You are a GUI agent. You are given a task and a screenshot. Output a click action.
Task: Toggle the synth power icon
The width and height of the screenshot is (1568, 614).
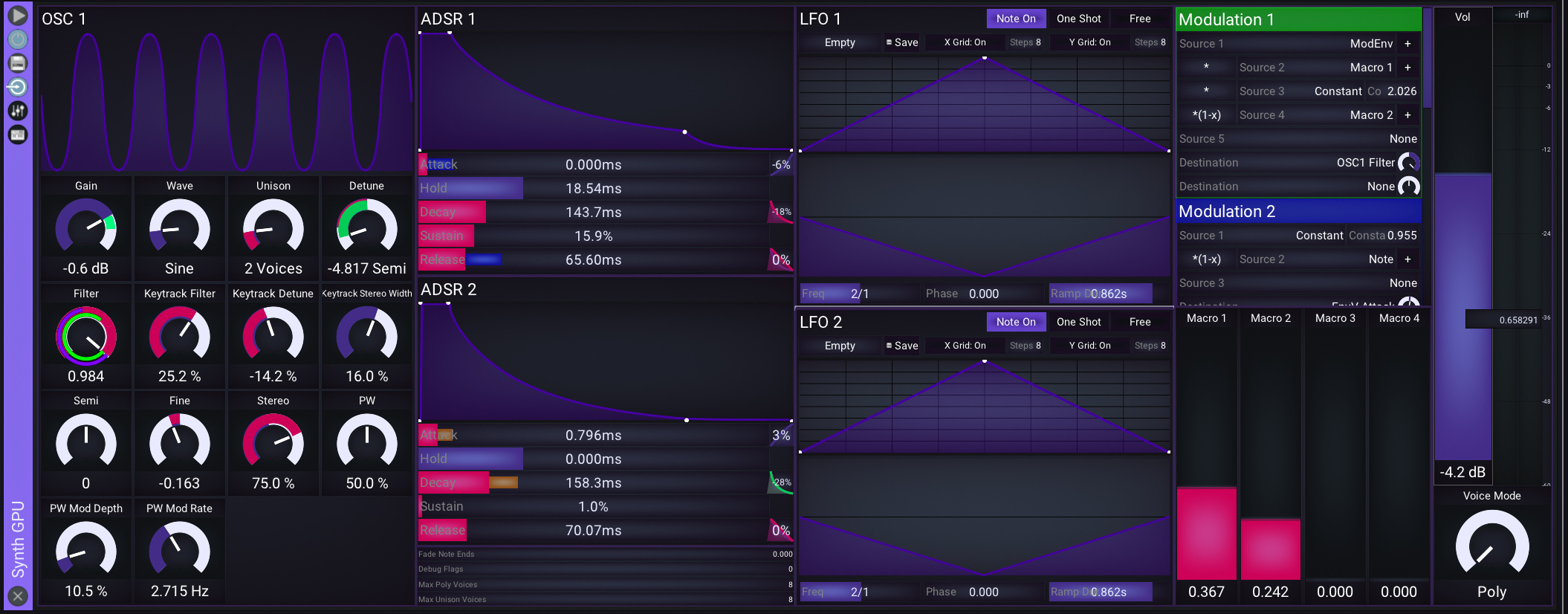tap(18, 39)
